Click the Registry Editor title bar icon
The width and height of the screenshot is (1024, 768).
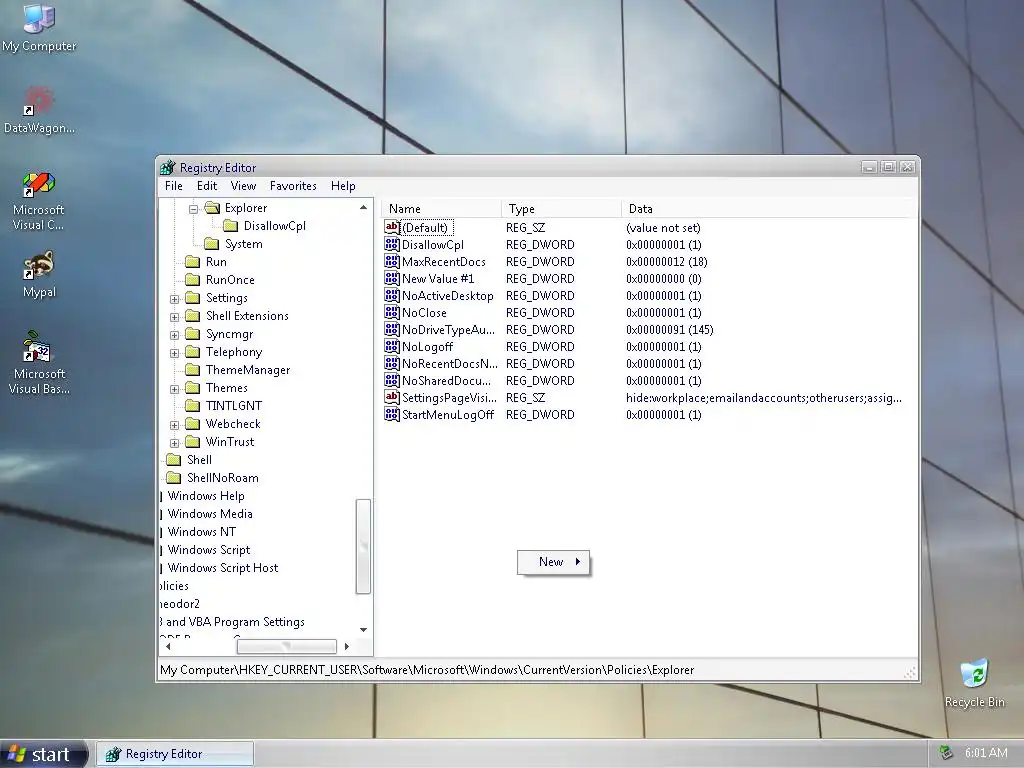click(168, 168)
